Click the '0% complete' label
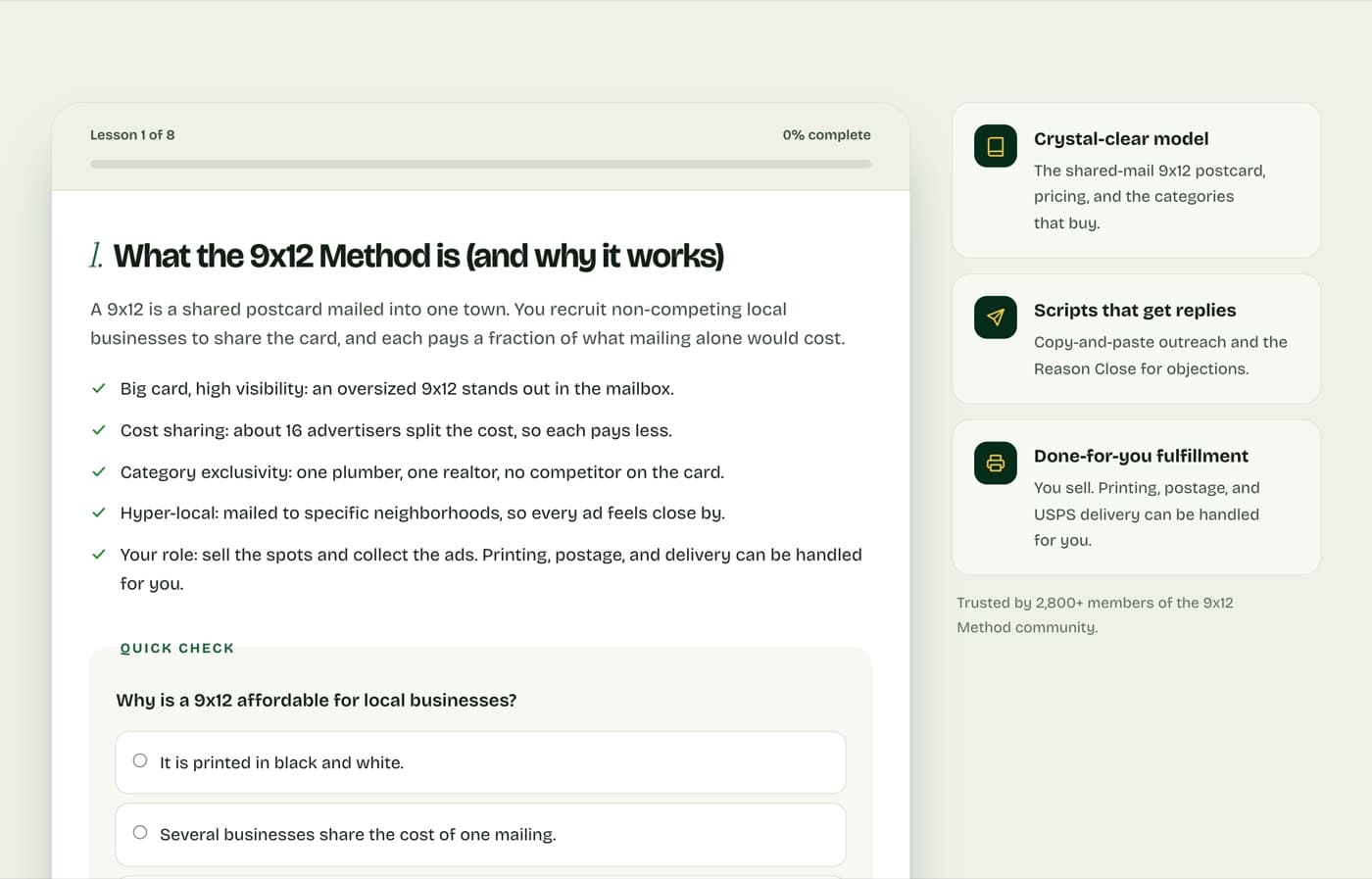The width and height of the screenshot is (1372, 879). 826,135
